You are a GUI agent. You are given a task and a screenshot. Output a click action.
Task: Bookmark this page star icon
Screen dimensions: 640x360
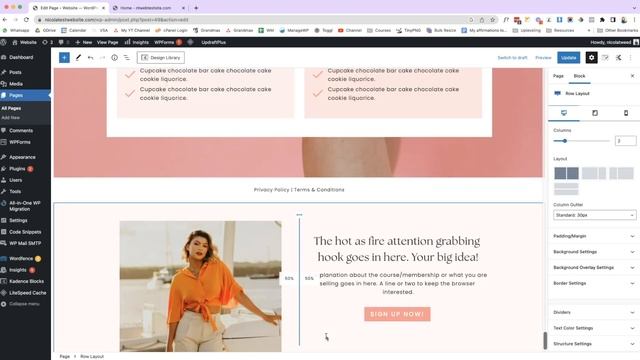point(493,20)
